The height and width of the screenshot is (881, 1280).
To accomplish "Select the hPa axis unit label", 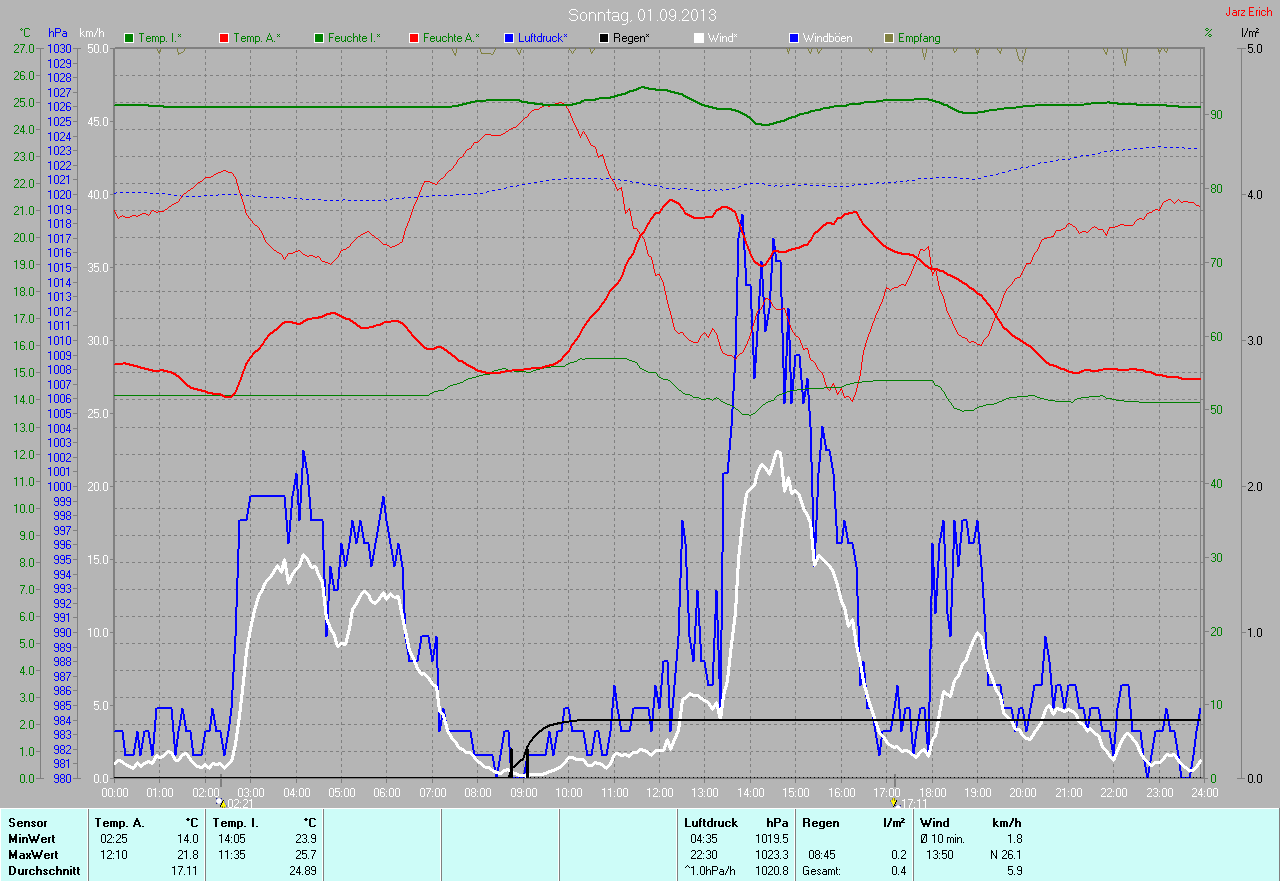I will (58, 33).
